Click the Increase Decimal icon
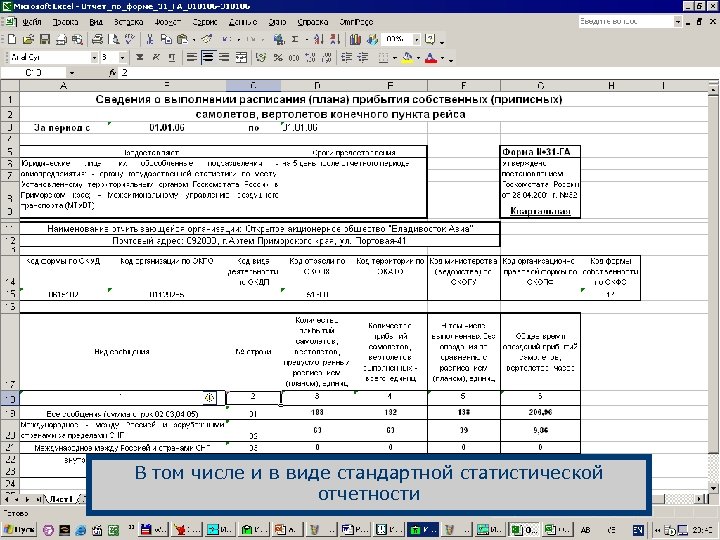This screenshot has height=540, width=720. [x=310, y=57]
